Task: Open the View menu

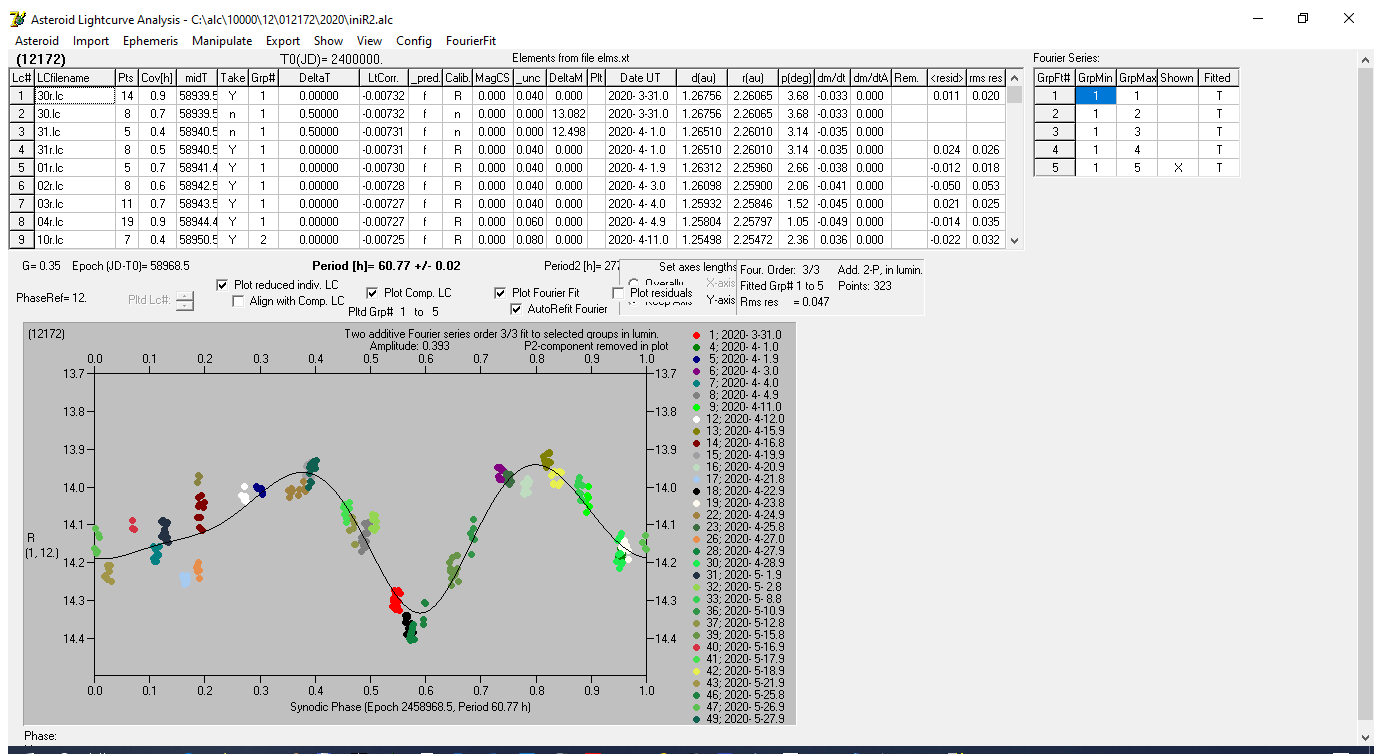Action: coord(370,41)
